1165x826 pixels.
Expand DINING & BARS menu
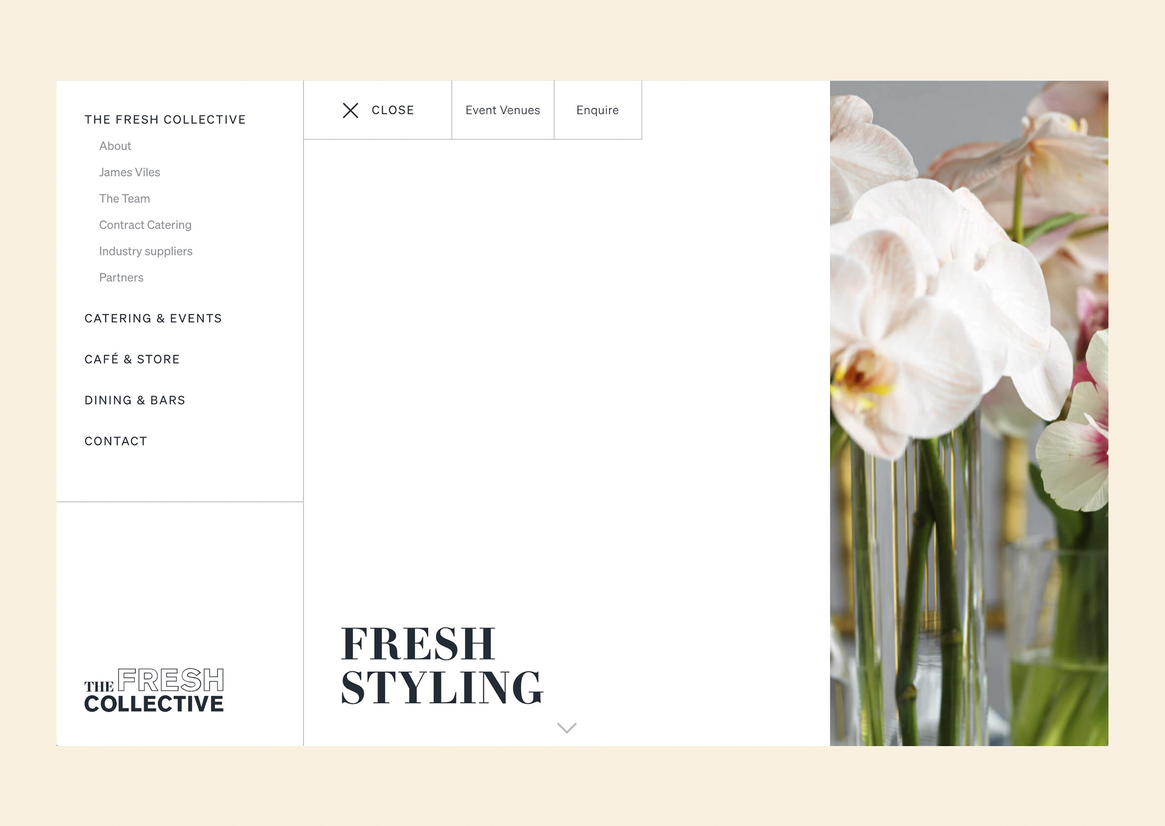tap(135, 400)
